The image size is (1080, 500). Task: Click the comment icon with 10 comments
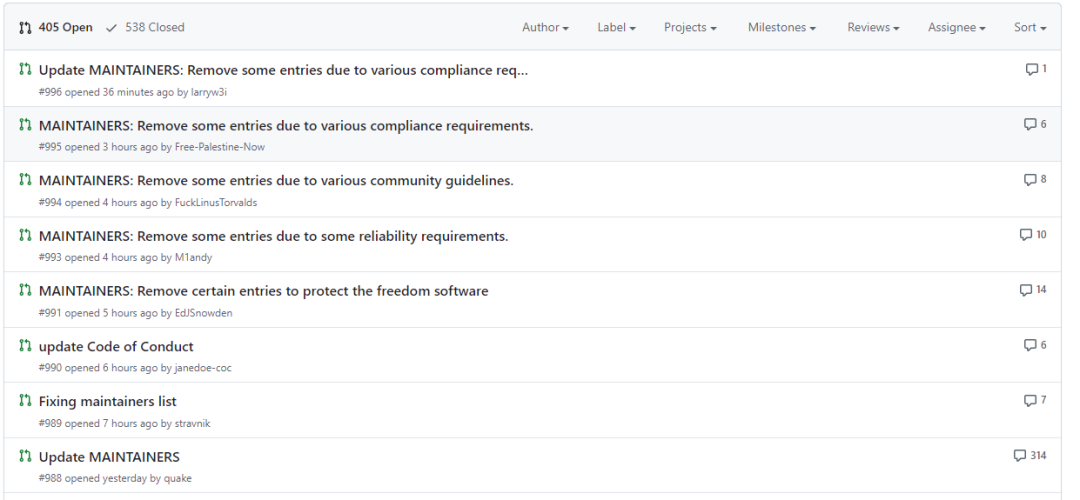[1026, 235]
